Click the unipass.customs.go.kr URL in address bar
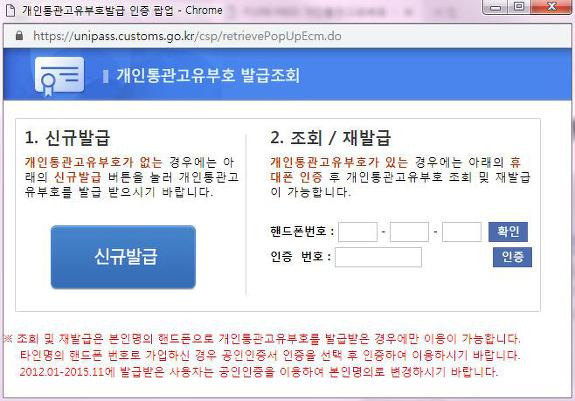The width and height of the screenshot is (575, 401). pos(187,36)
